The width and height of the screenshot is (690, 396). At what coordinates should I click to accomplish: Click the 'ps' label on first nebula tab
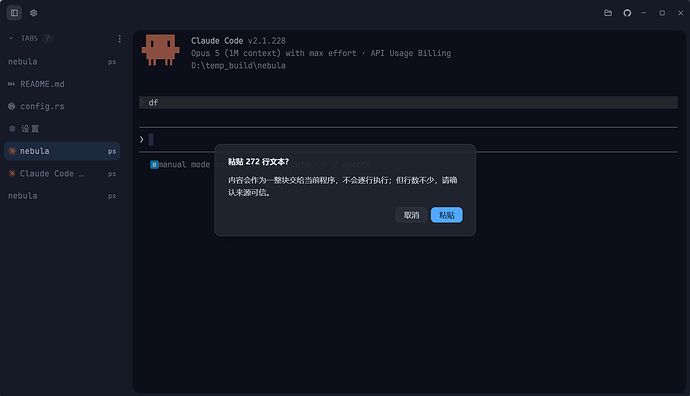coord(112,62)
